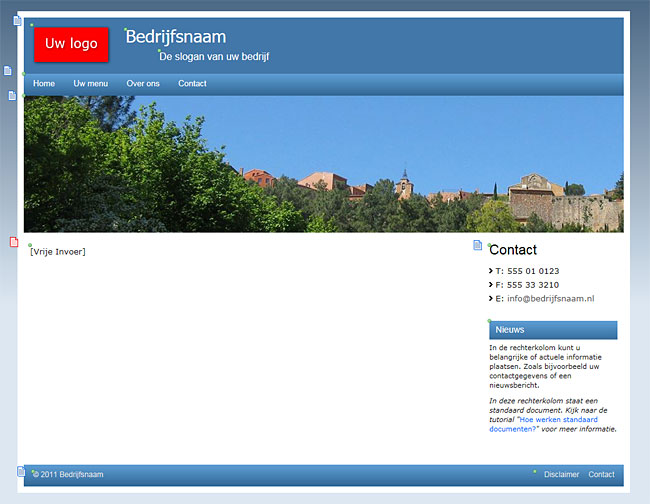The width and height of the screenshot is (650, 504).
Task: Click the document icon beside the footer copyright
Action: pos(21,471)
